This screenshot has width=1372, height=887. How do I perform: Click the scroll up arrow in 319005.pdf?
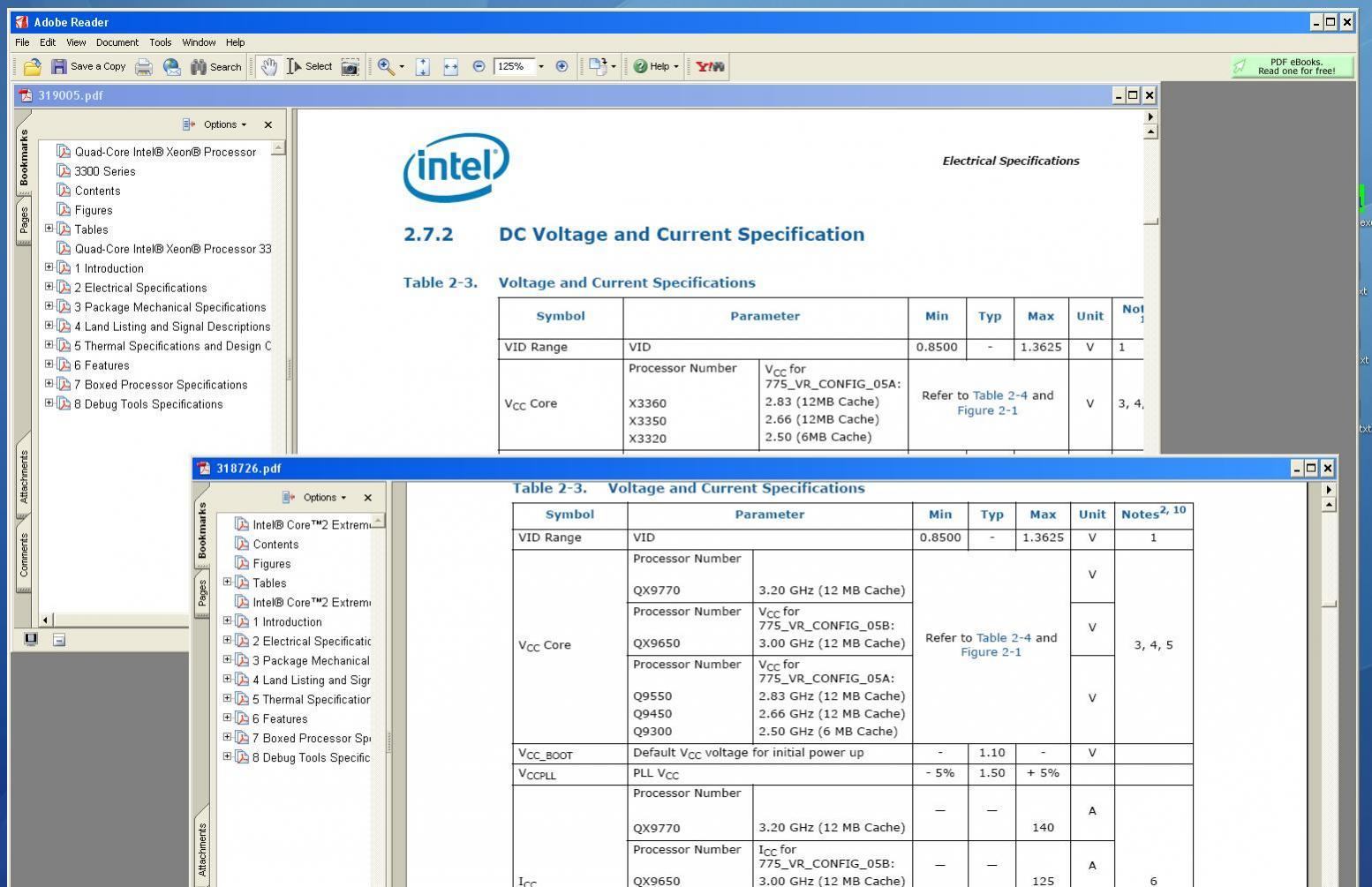[1150, 132]
